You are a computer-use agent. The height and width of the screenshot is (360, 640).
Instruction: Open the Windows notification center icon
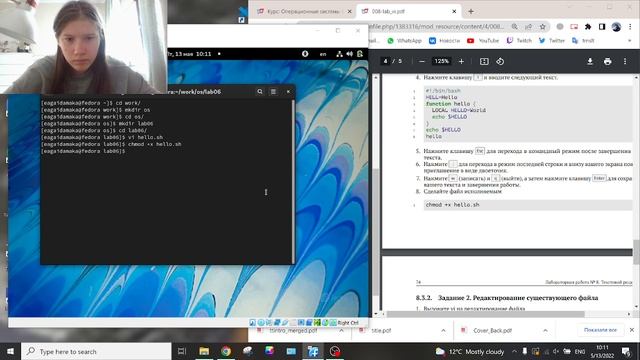pyautogui.click(x=626, y=351)
